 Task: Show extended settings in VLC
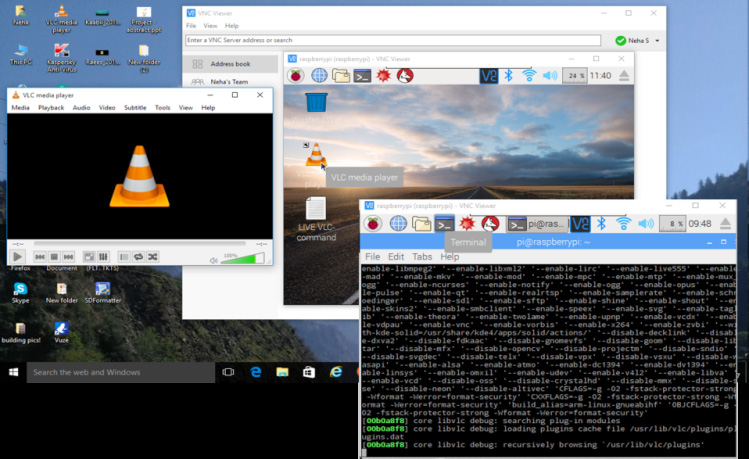(x=103, y=257)
